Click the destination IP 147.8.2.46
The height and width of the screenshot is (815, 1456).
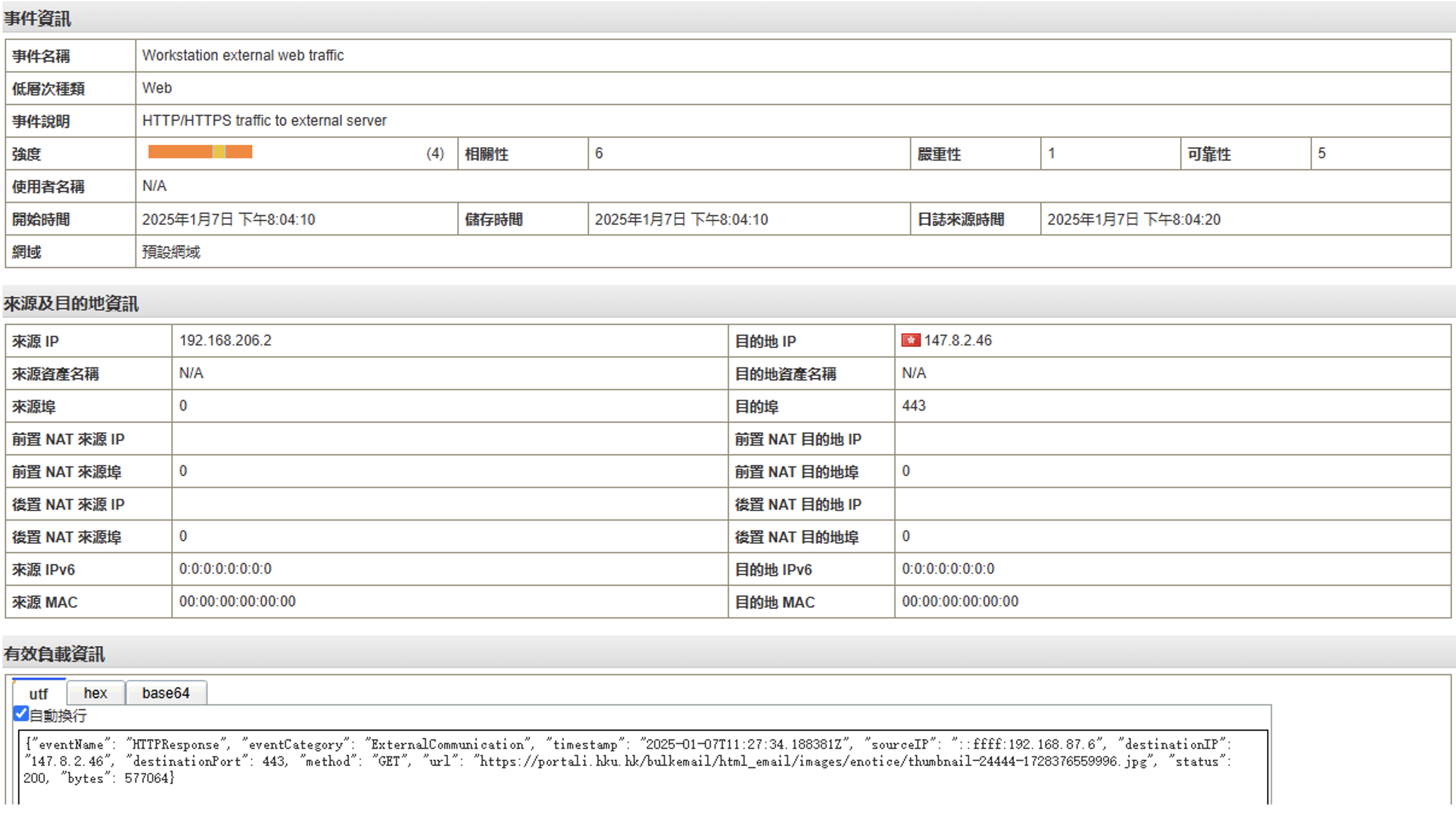click(957, 341)
